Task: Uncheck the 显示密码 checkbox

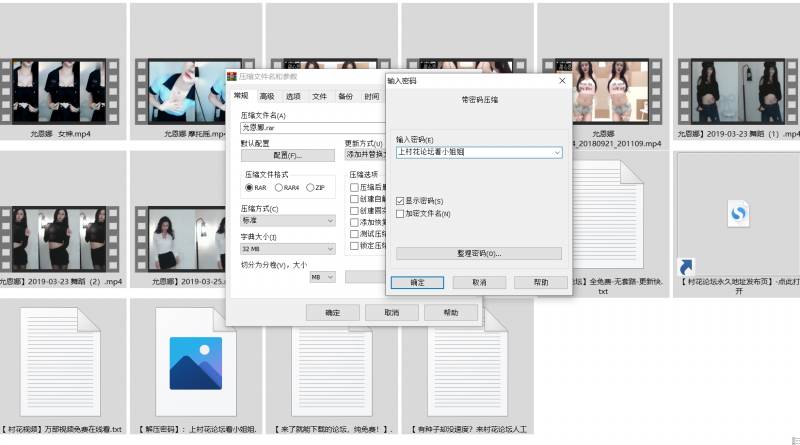Action: [400, 201]
